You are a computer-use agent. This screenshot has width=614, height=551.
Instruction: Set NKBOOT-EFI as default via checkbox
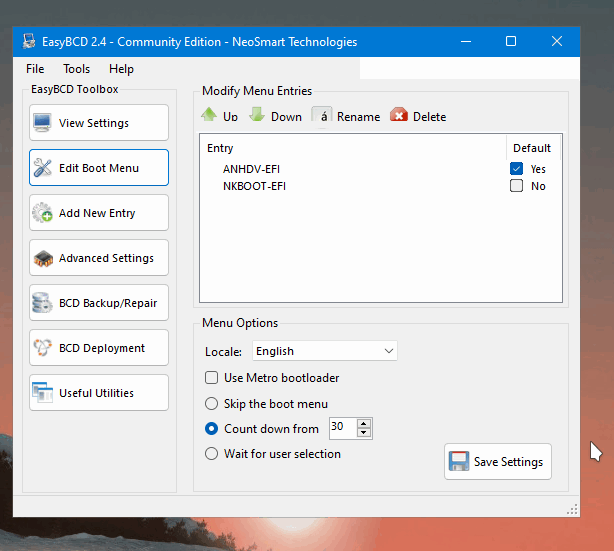[x=516, y=186]
